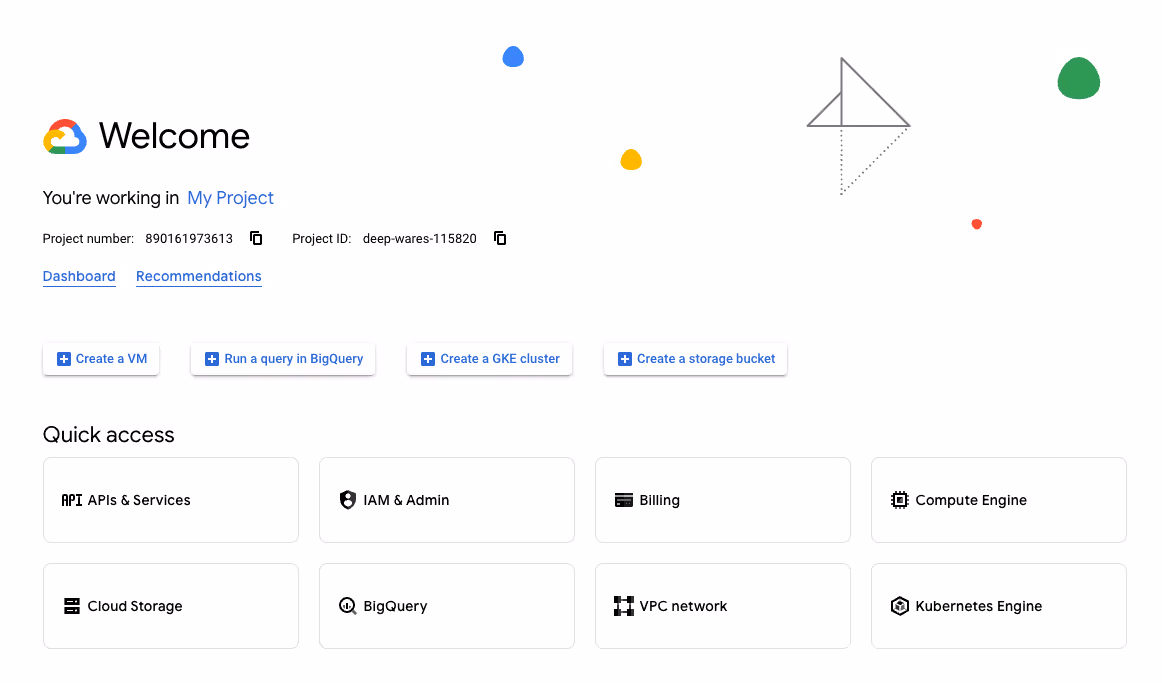The height and width of the screenshot is (683, 1162).
Task: Open the Cloud Storage quick access label
Action: click(x=135, y=606)
